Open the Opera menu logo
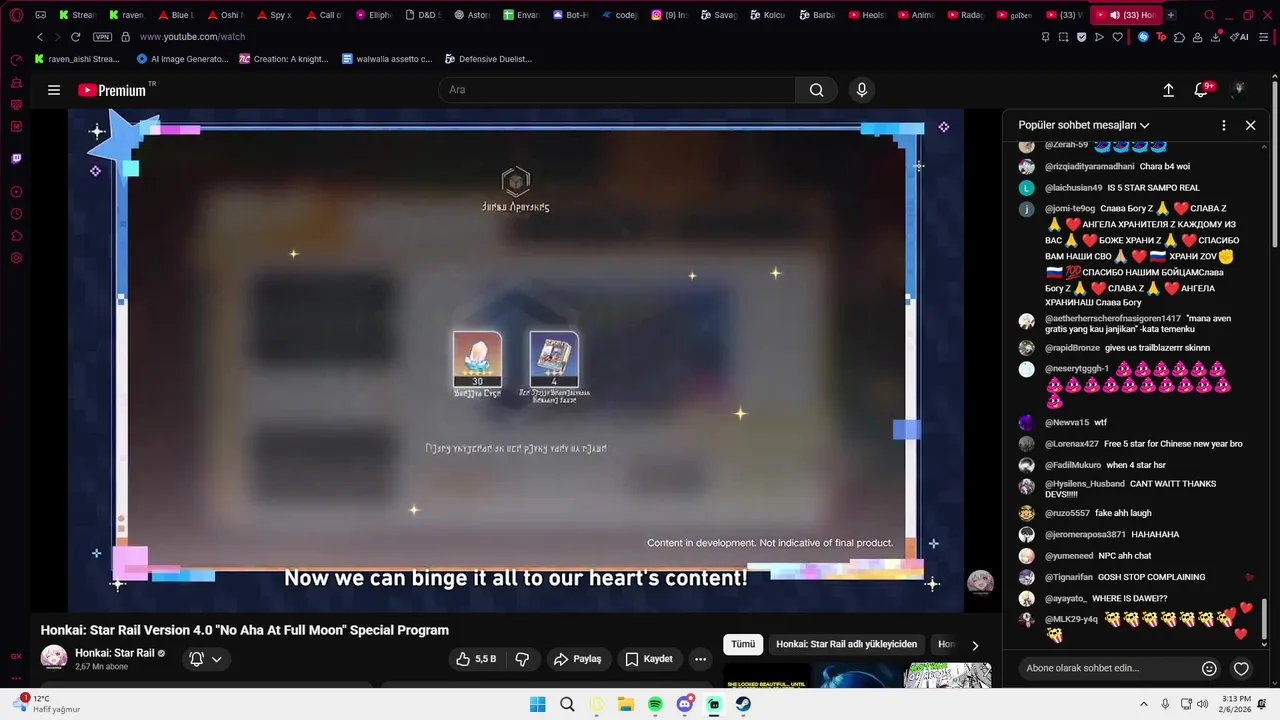 (x=16, y=15)
